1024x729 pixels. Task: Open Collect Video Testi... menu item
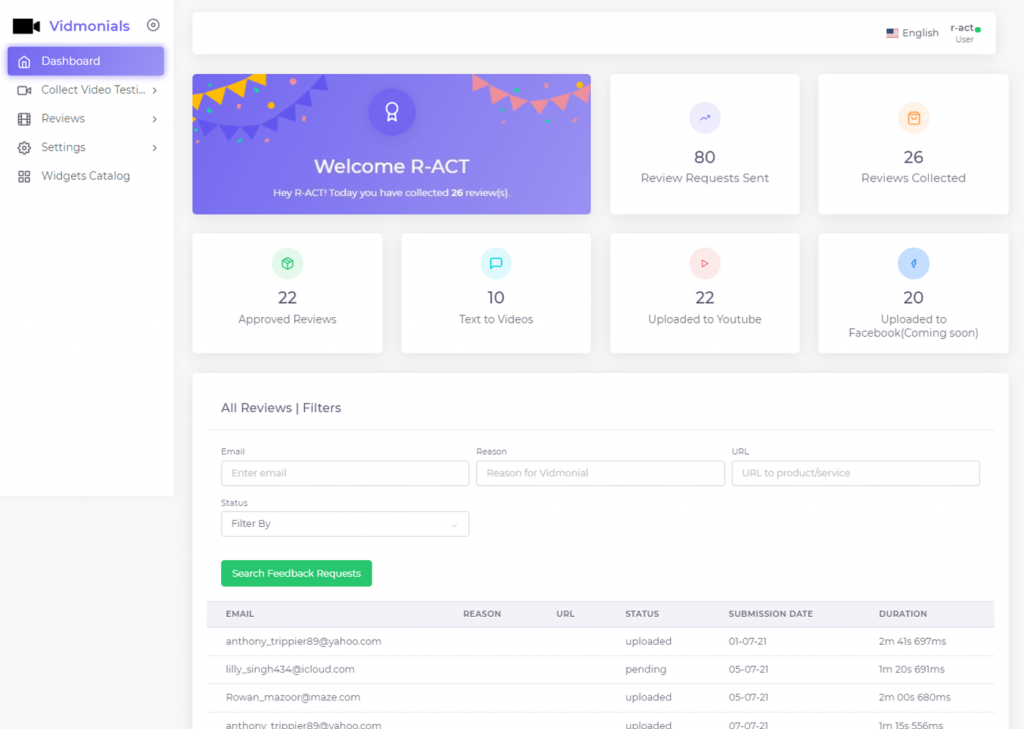pyautogui.click(x=86, y=90)
